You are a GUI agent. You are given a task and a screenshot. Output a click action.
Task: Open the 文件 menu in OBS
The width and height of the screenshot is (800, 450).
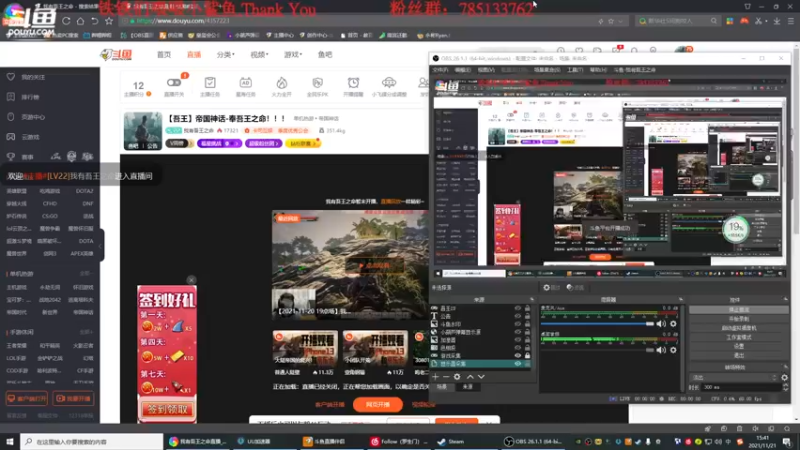click(440, 70)
